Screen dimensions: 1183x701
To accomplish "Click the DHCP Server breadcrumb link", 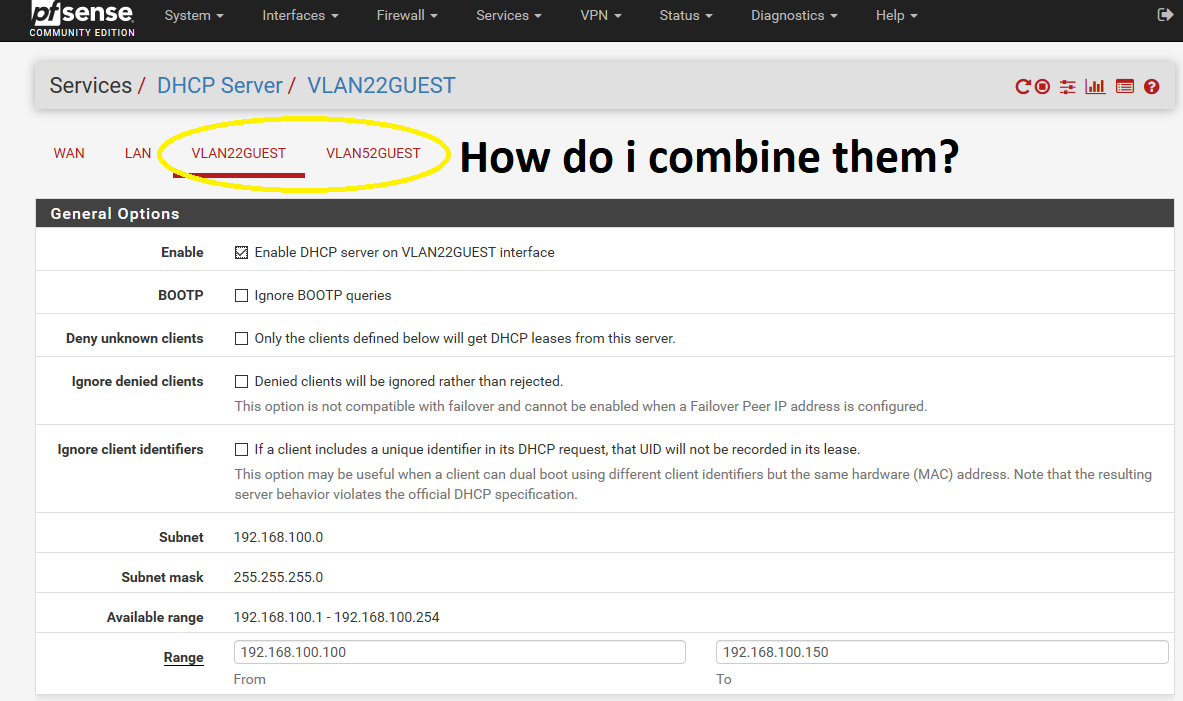I will [x=219, y=86].
